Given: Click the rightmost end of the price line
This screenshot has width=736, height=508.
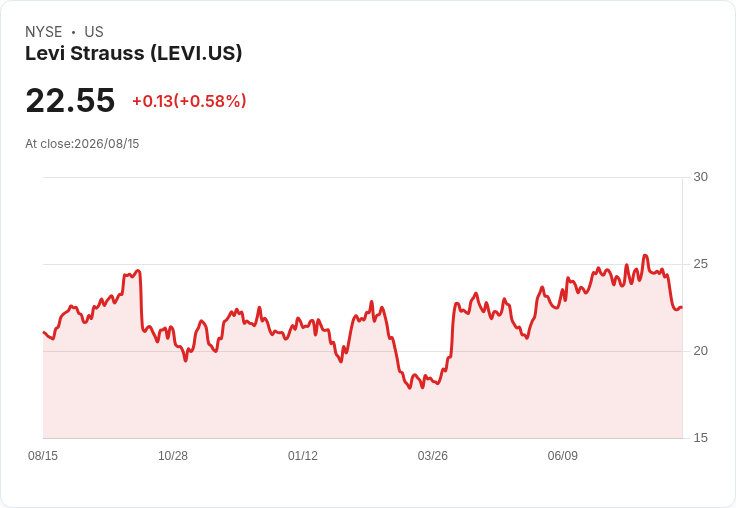Looking at the screenshot, I should 682,307.
